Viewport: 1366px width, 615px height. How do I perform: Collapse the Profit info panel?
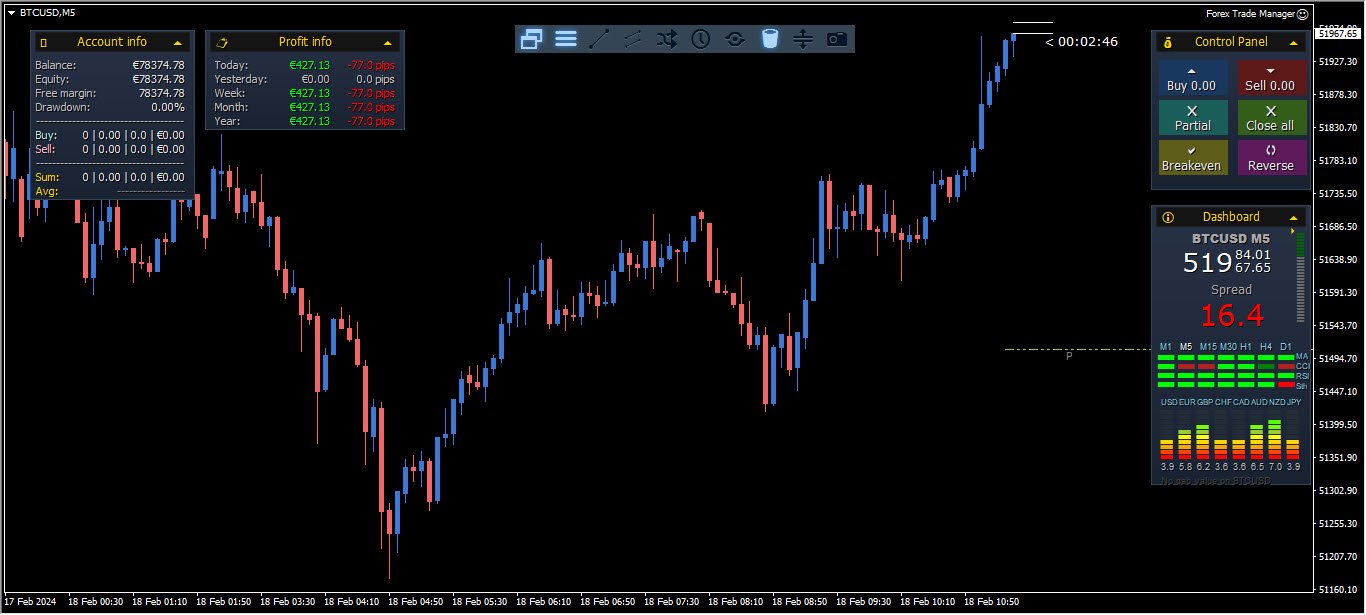pos(387,42)
